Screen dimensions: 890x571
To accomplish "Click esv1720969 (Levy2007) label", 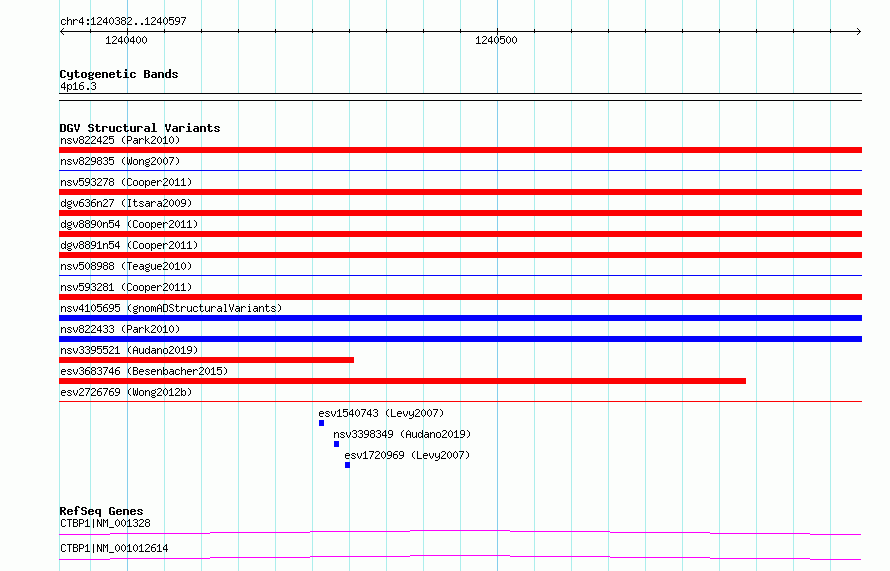I will point(407,455).
